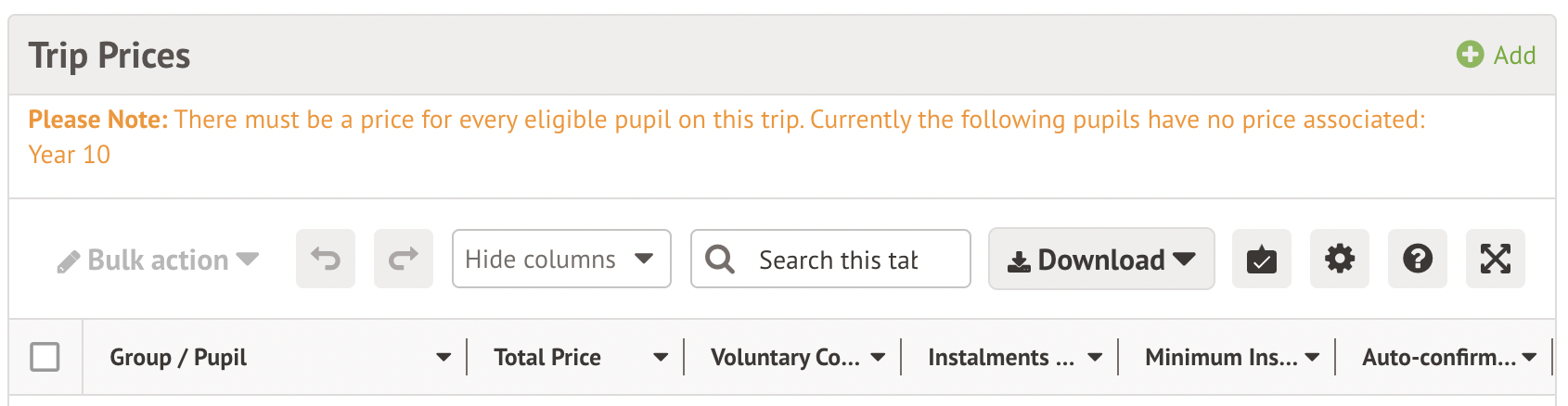The width and height of the screenshot is (1568, 406).
Task: Open Instalments column menu arrow
Action: click(1095, 358)
